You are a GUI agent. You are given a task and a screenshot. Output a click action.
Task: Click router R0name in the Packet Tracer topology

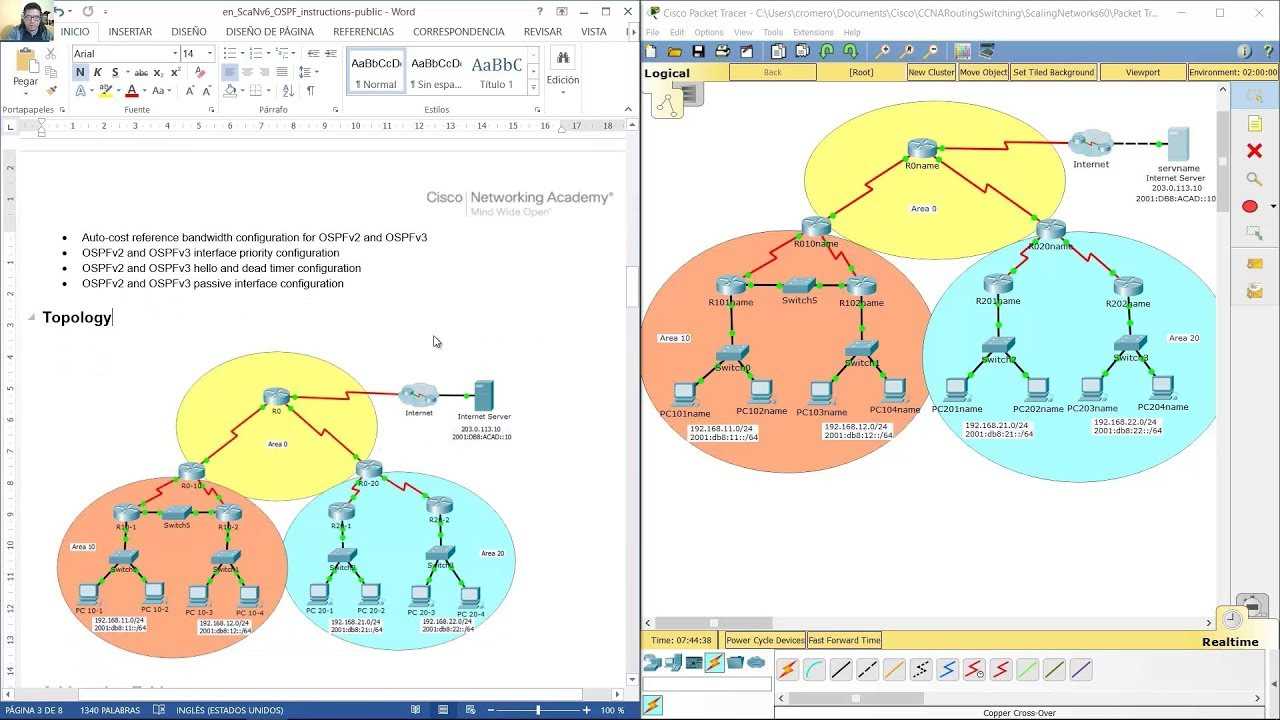point(921,149)
